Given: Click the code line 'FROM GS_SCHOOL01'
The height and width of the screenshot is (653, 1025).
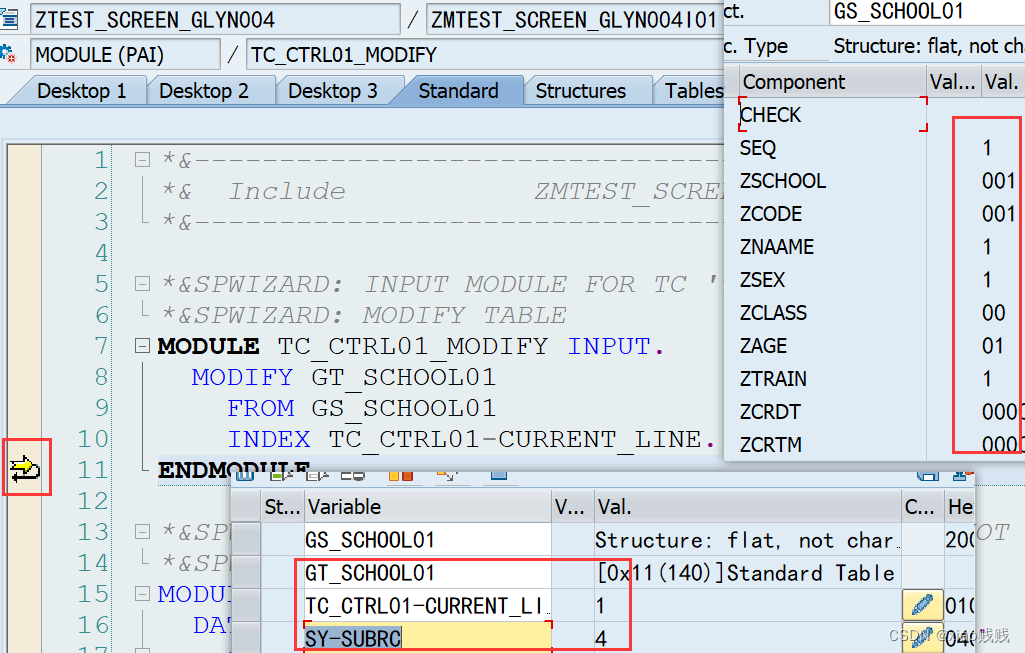Looking at the screenshot, I should click(x=361, y=408).
